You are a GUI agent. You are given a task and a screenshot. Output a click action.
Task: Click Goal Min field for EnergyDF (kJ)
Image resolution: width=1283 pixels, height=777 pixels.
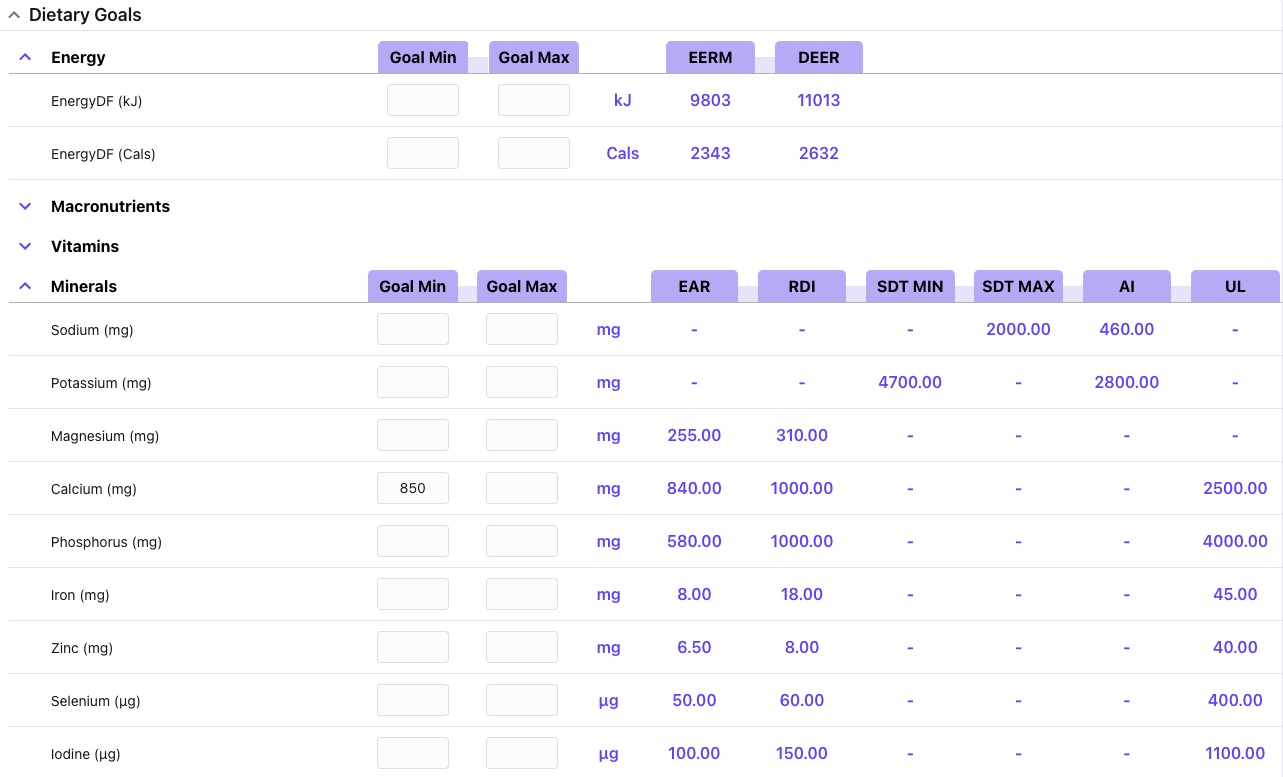coord(423,100)
